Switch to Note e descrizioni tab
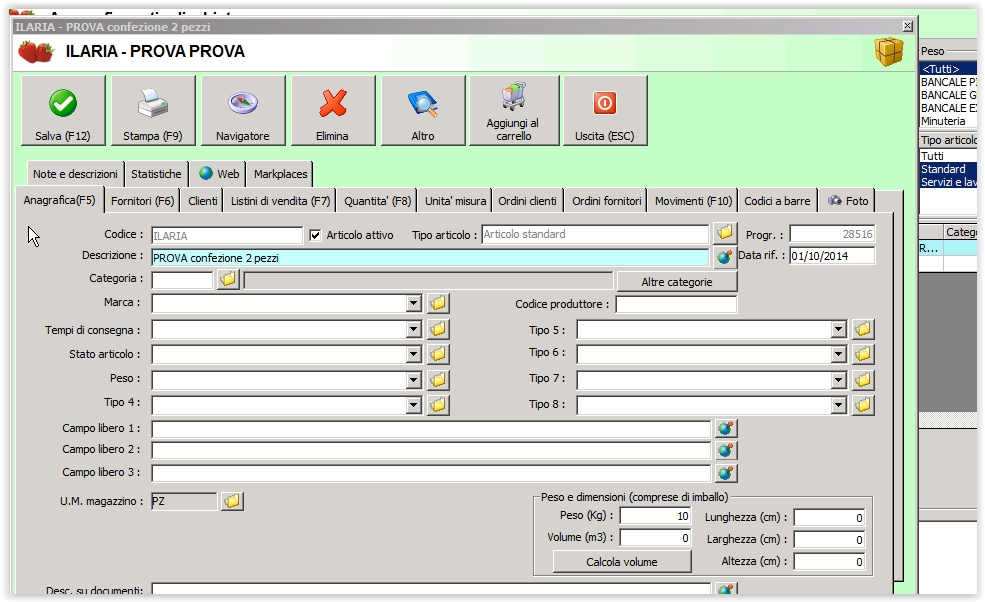985x602 pixels. [x=75, y=174]
